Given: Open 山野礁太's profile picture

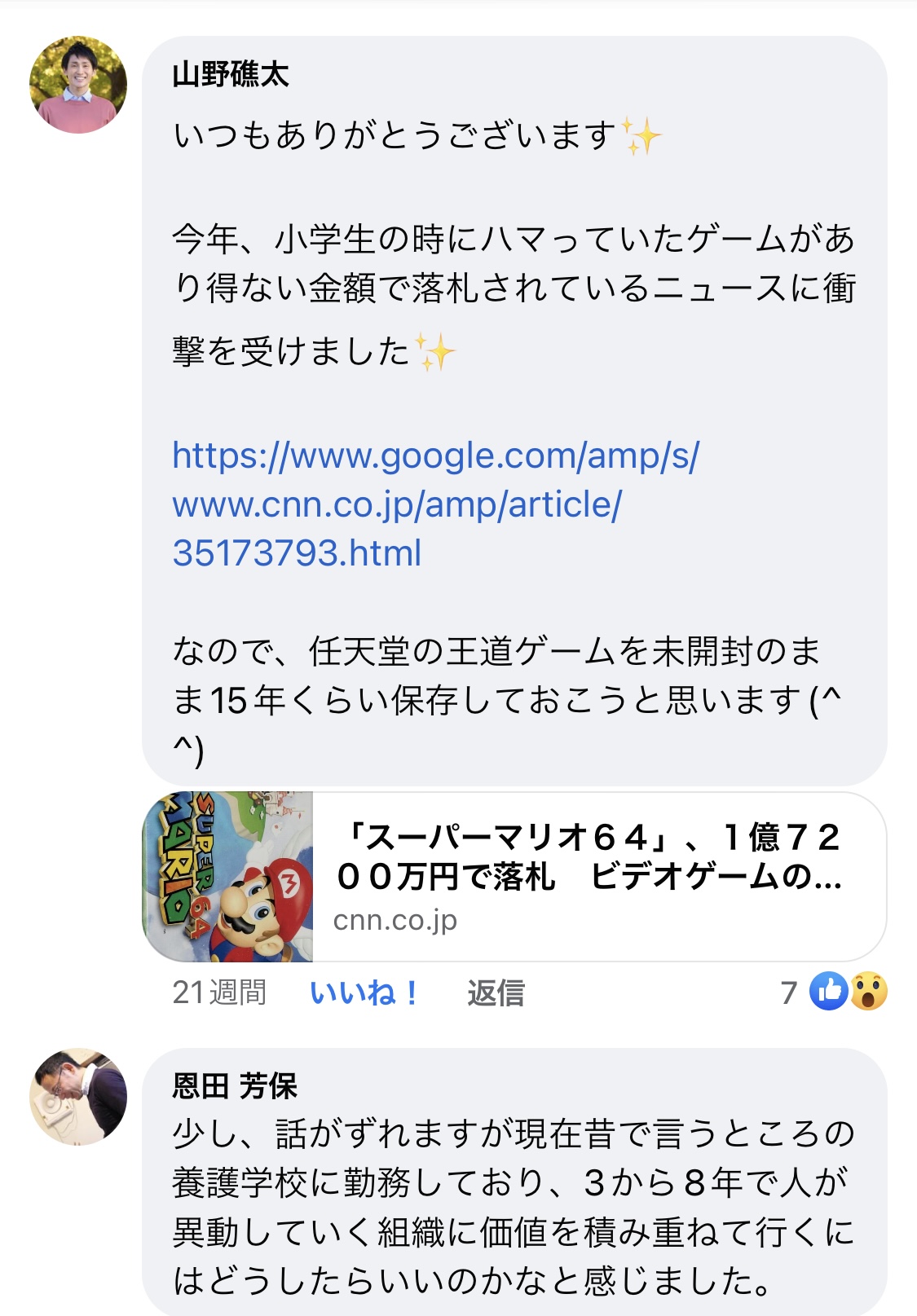Looking at the screenshot, I should [x=78, y=85].
